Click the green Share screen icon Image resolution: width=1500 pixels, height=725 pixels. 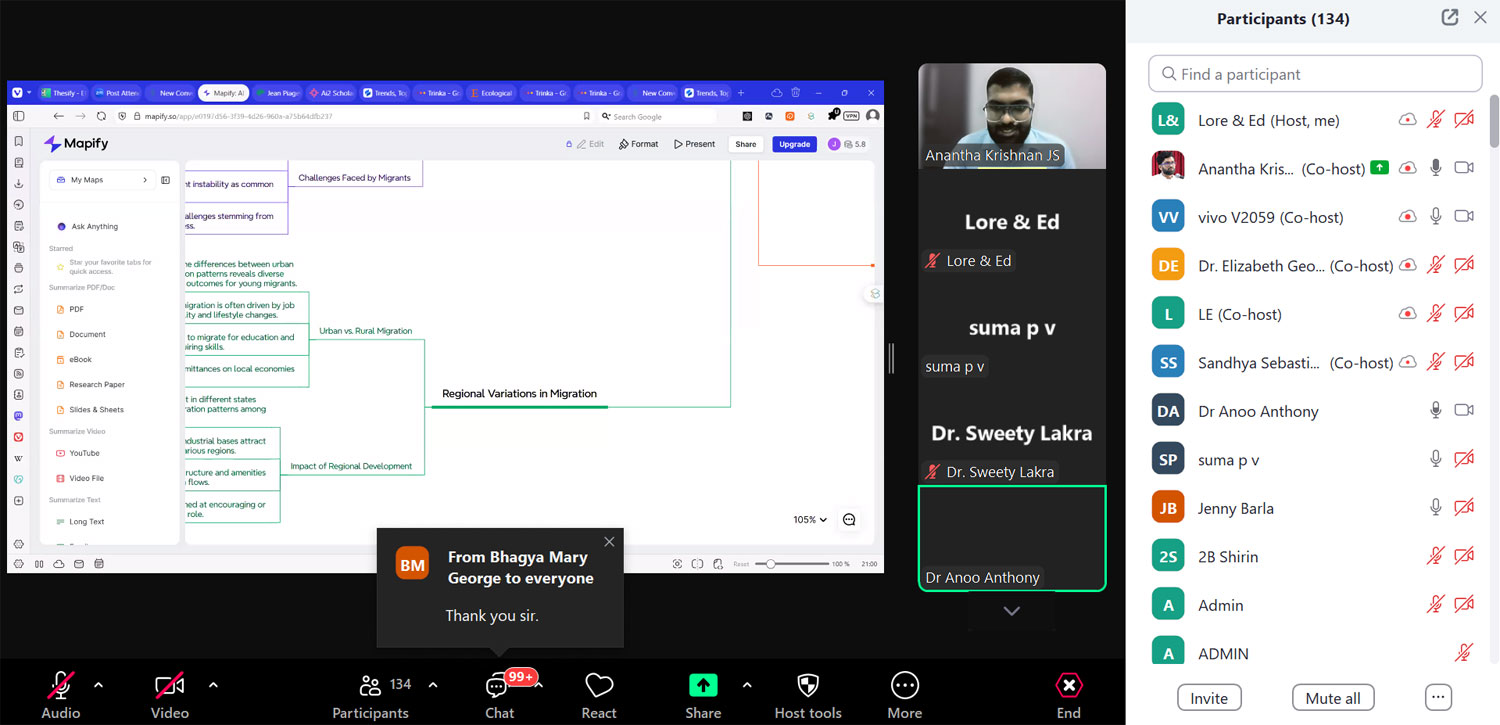click(x=703, y=686)
